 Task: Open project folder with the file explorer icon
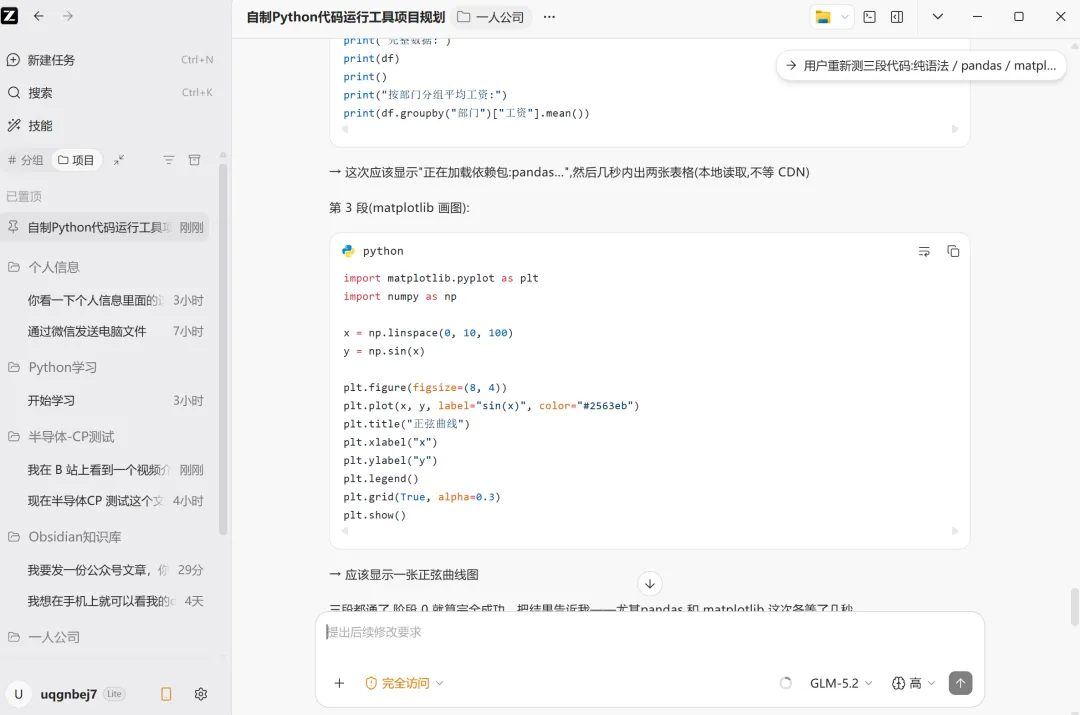coord(823,17)
